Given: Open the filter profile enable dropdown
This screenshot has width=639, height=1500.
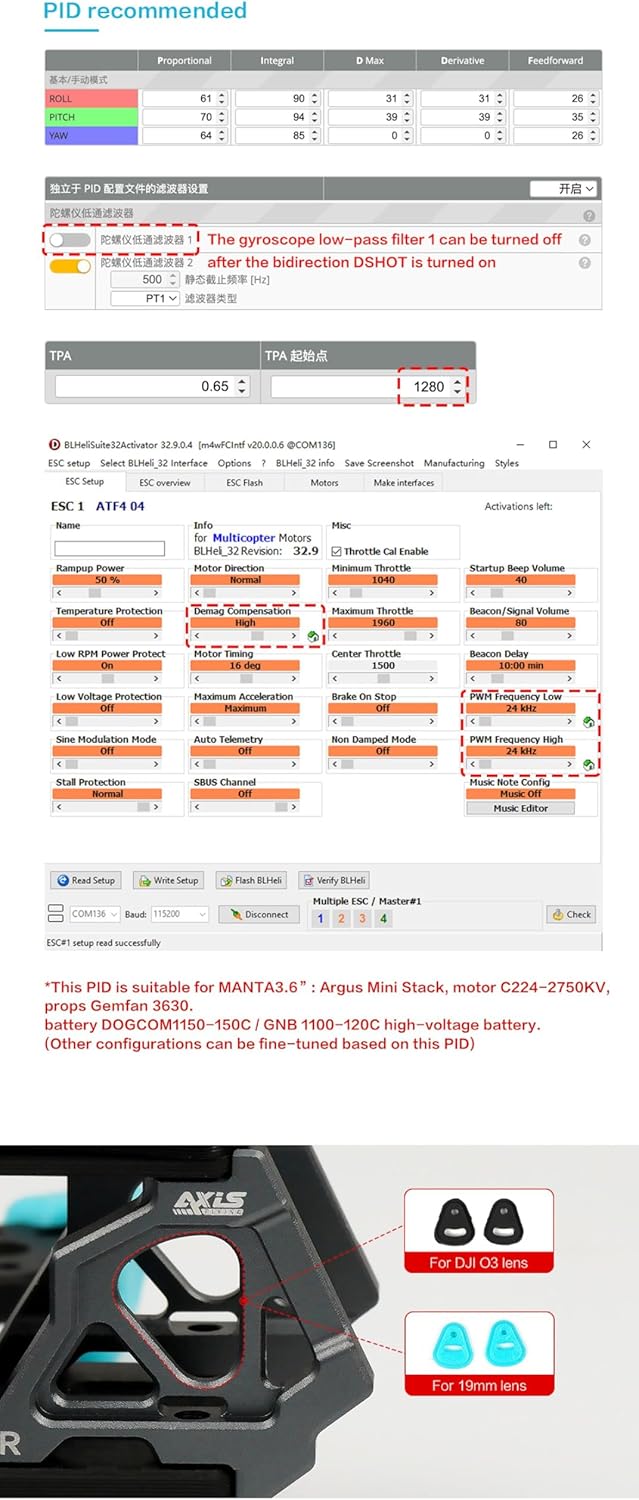Looking at the screenshot, I should pos(564,188).
